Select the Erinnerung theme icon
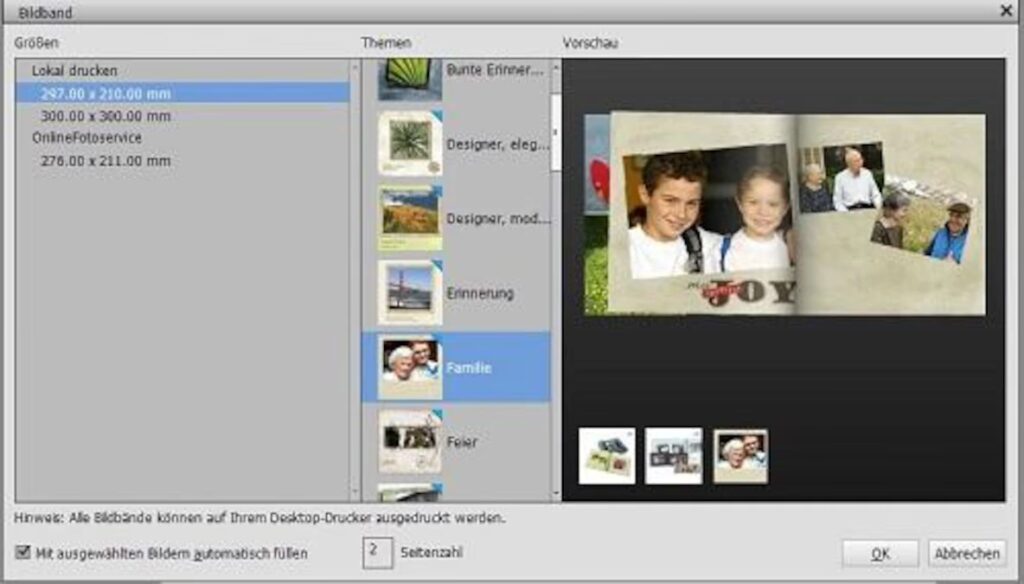The height and width of the screenshot is (584, 1024). tap(410, 292)
